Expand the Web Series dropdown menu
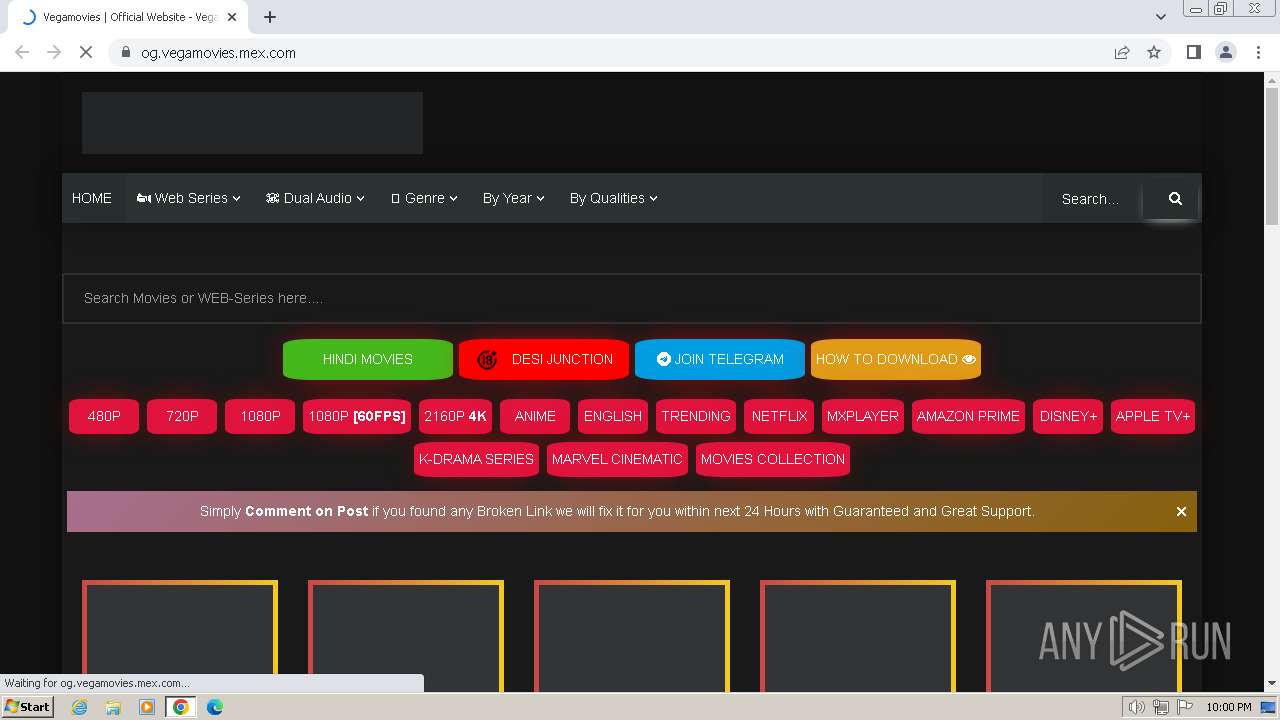This screenshot has width=1280, height=720. point(189,198)
